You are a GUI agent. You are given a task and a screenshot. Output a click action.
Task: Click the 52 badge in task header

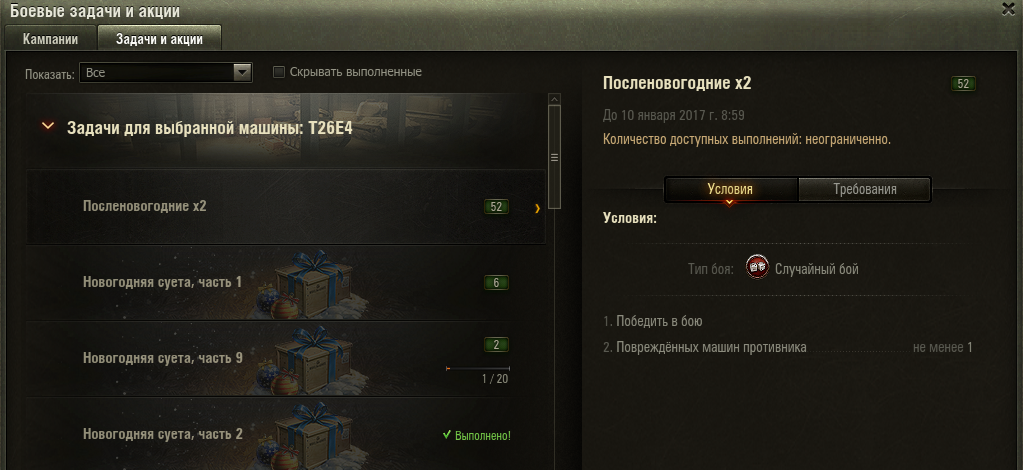963,84
